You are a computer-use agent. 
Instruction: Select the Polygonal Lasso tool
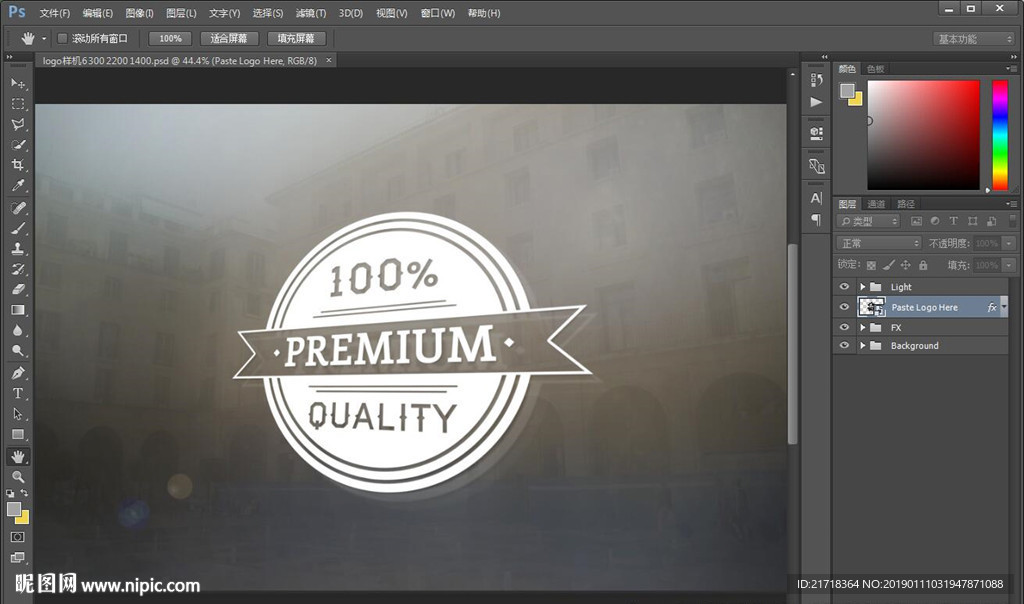(x=18, y=124)
